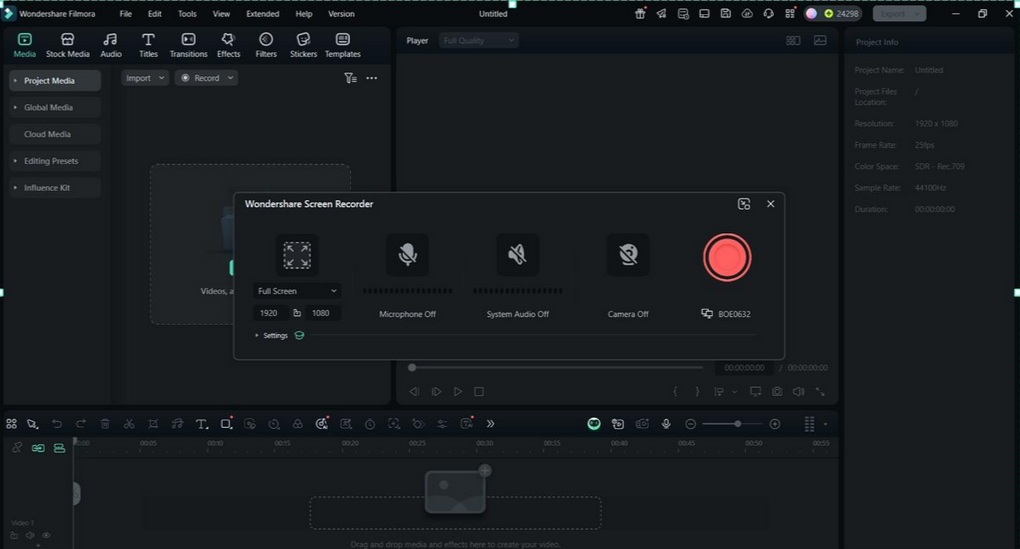
Task: Open the Titles tab
Action: (x=148, y=46)
